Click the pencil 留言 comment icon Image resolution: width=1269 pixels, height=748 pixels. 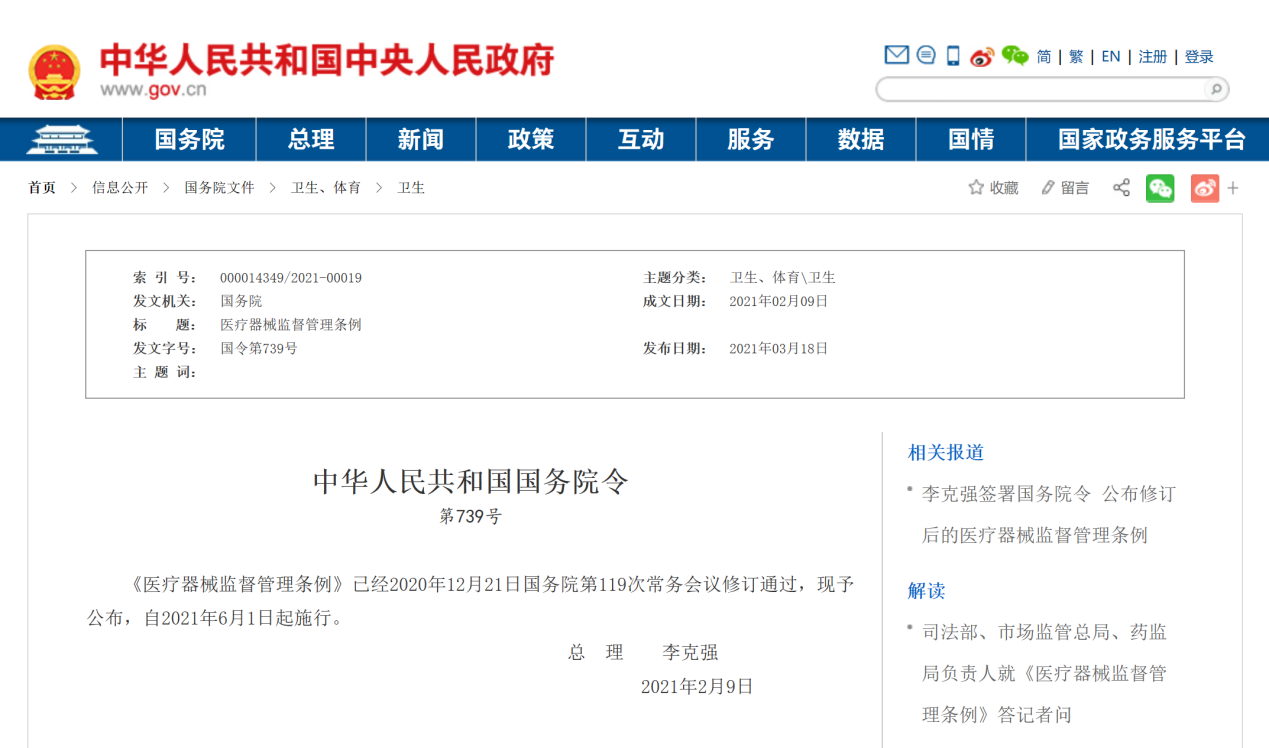(1048, 188)
